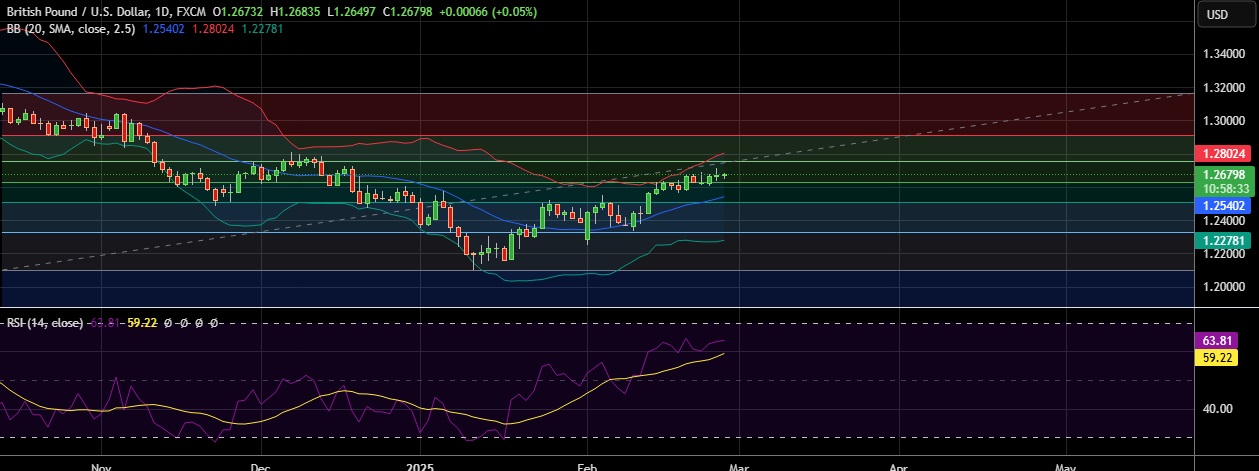1259x471 pixels.
Task: Select the RSI (14, close) indicator legend
Action: tap(43, 323)
